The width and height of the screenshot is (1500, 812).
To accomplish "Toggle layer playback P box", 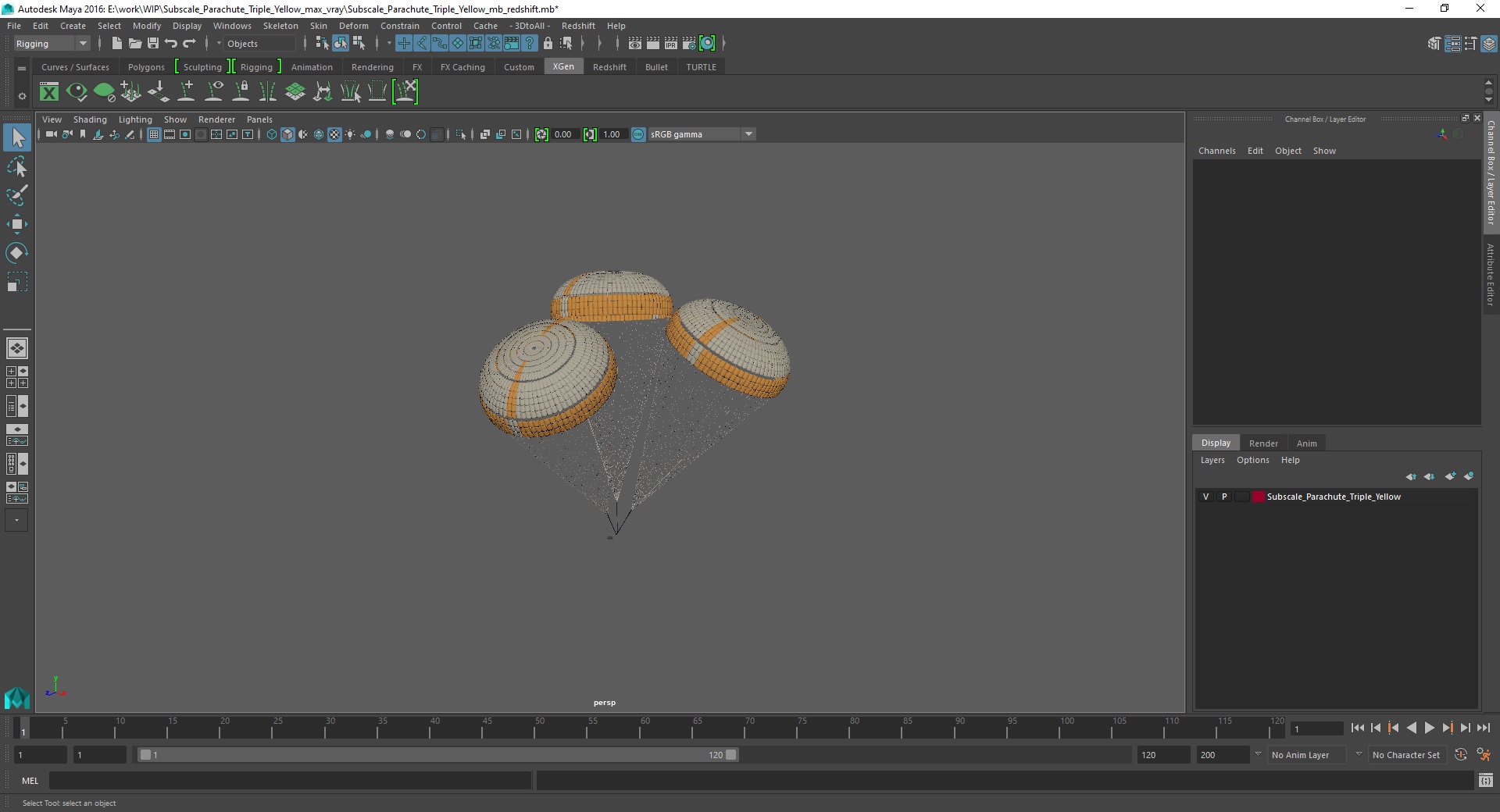I will [x=1224, y=497].
